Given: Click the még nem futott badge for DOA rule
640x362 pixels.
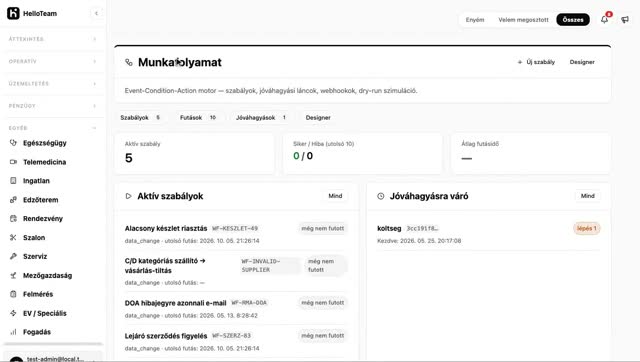Looking at the screenshot, I should pyautogui.click(x=322, y=303).
